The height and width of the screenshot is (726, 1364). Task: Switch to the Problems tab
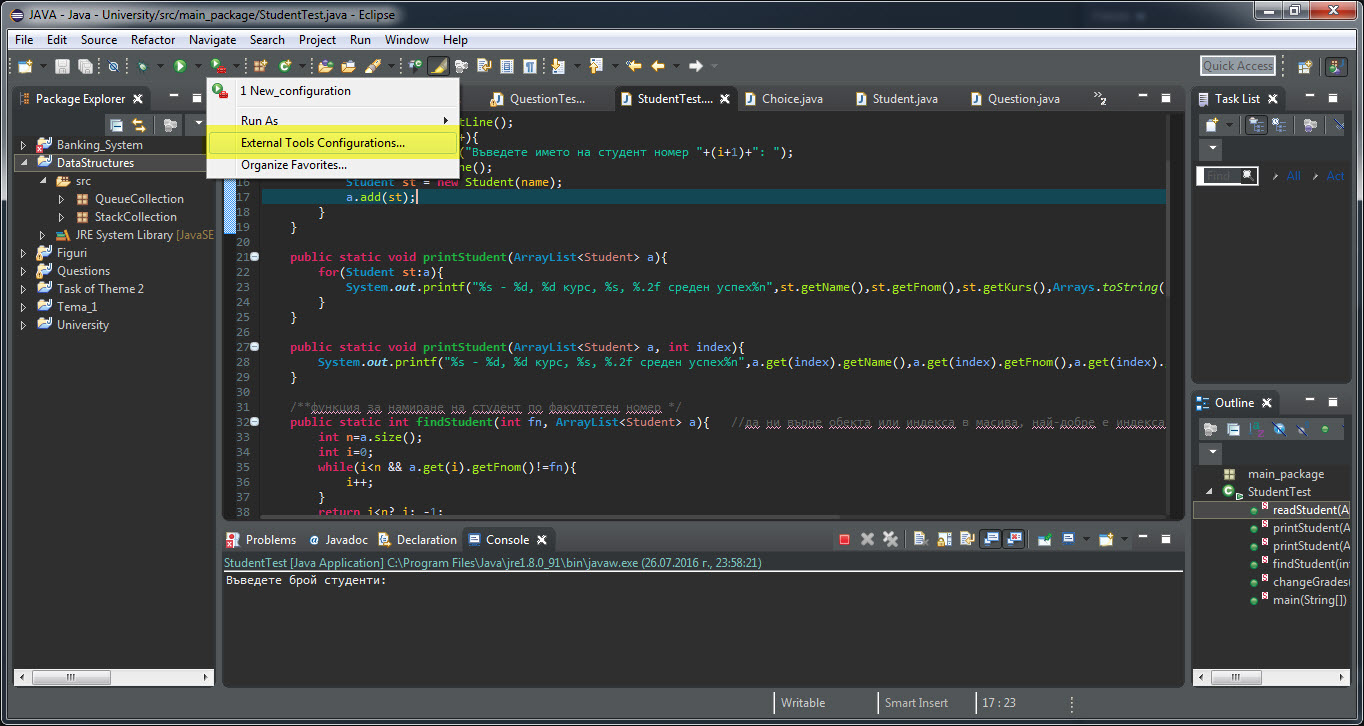pyautogui.click(x=262, y=540)
